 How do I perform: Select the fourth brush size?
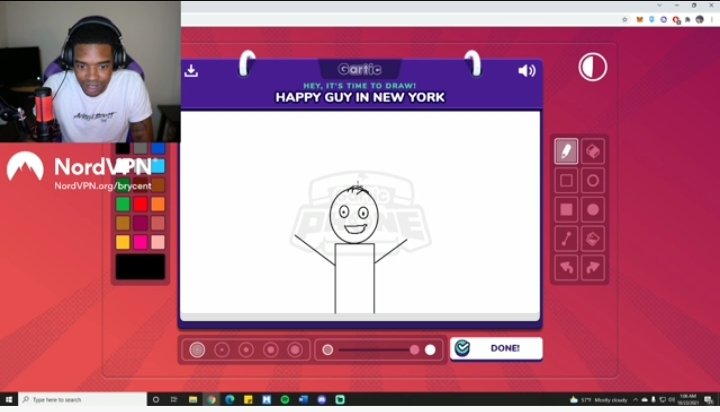[x=270, y=350]
